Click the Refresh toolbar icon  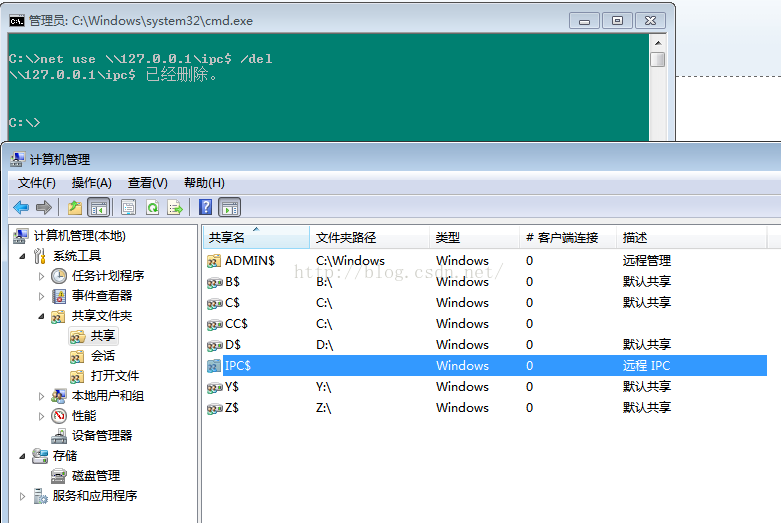[x=152, y=207]
